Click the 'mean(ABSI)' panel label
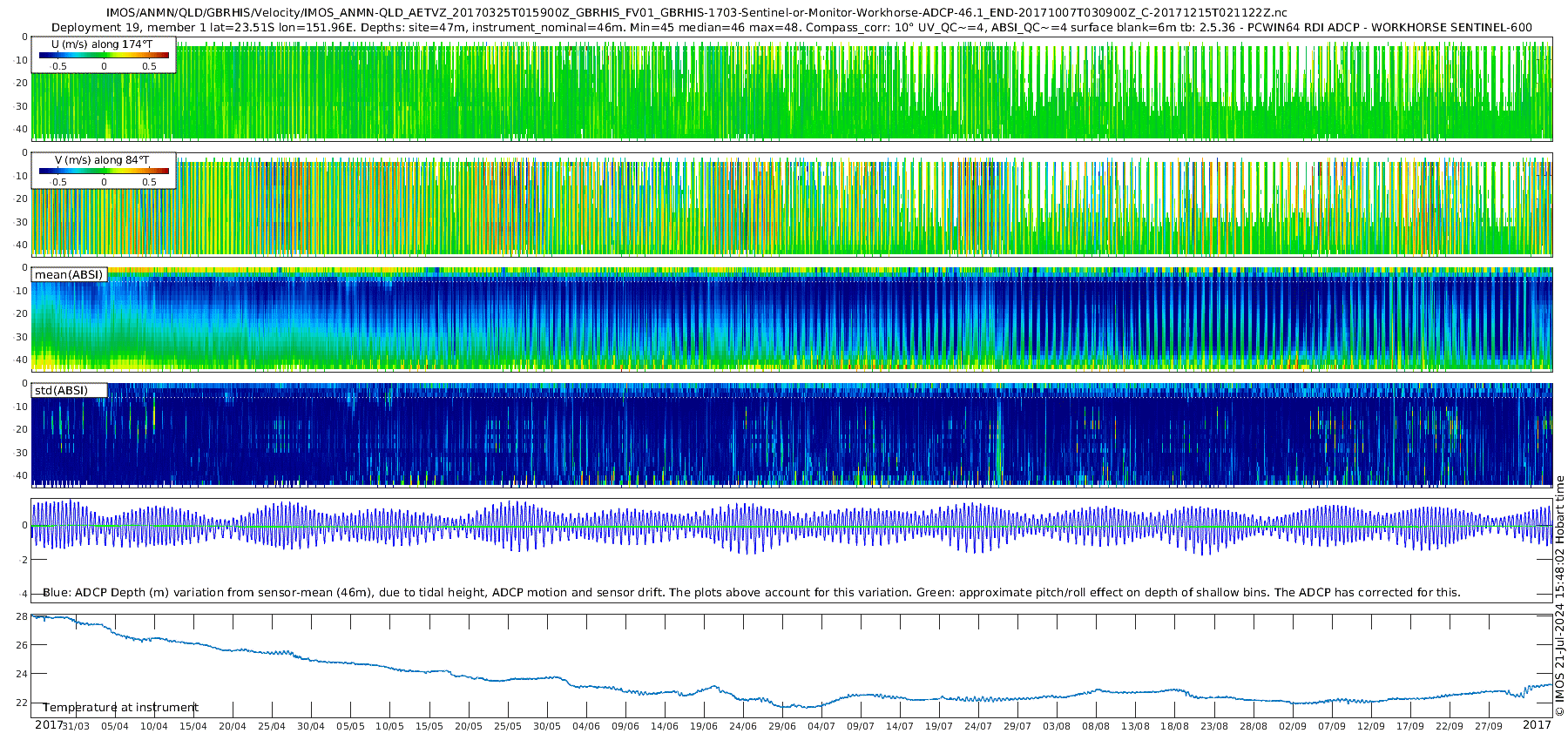The image size is (1568, 740). pos(69,275)
